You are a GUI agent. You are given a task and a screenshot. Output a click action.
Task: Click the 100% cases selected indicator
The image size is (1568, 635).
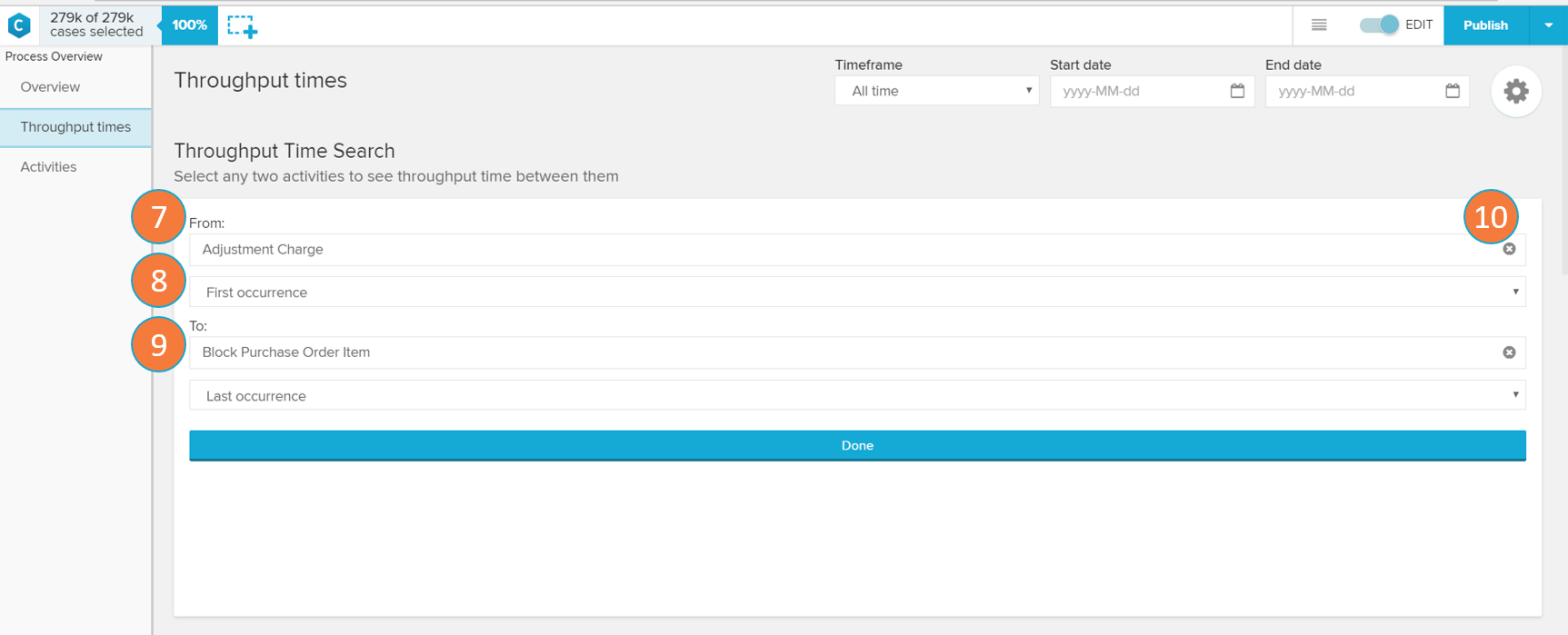pos(189,25)
